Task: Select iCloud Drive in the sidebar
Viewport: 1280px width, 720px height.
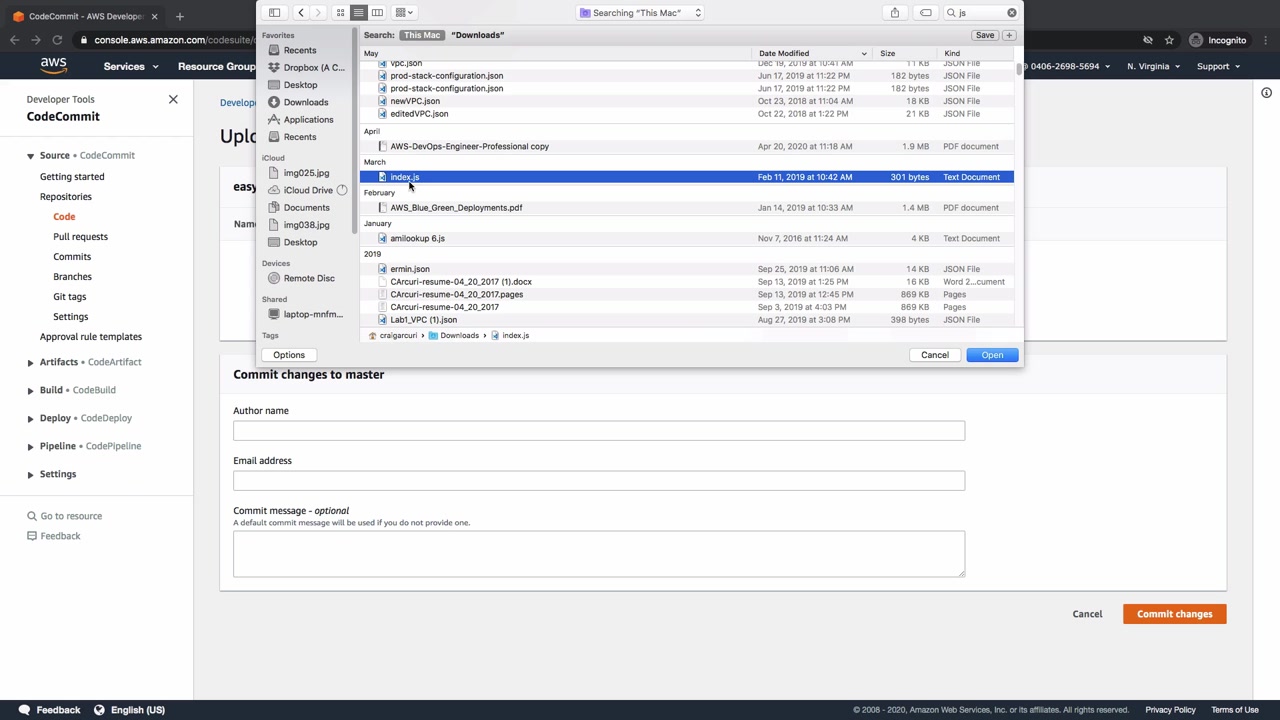Action: click(x=308, y=190)
